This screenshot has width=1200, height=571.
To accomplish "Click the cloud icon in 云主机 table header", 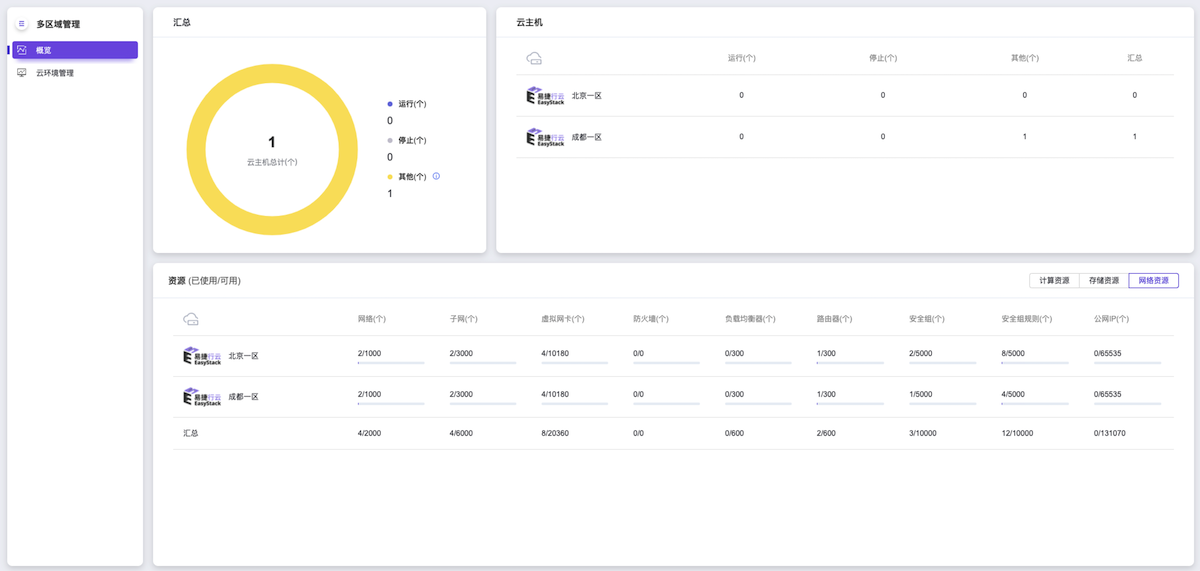I will [534, 58].
